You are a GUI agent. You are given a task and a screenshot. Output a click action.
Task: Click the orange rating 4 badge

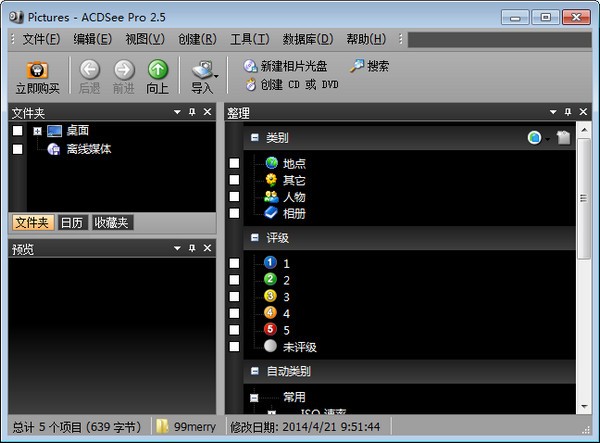270,313
